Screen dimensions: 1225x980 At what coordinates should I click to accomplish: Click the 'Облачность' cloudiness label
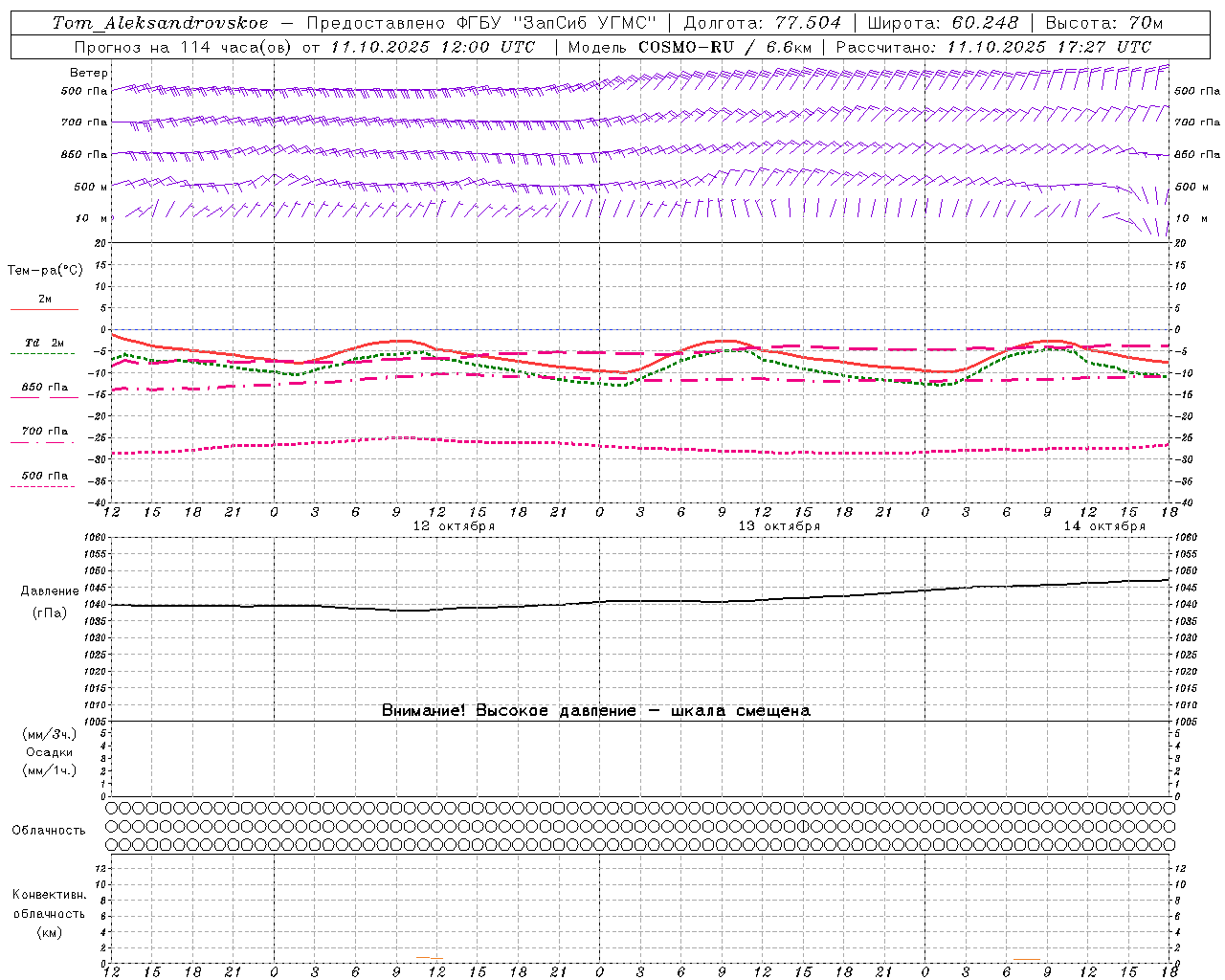coord(49,831)
